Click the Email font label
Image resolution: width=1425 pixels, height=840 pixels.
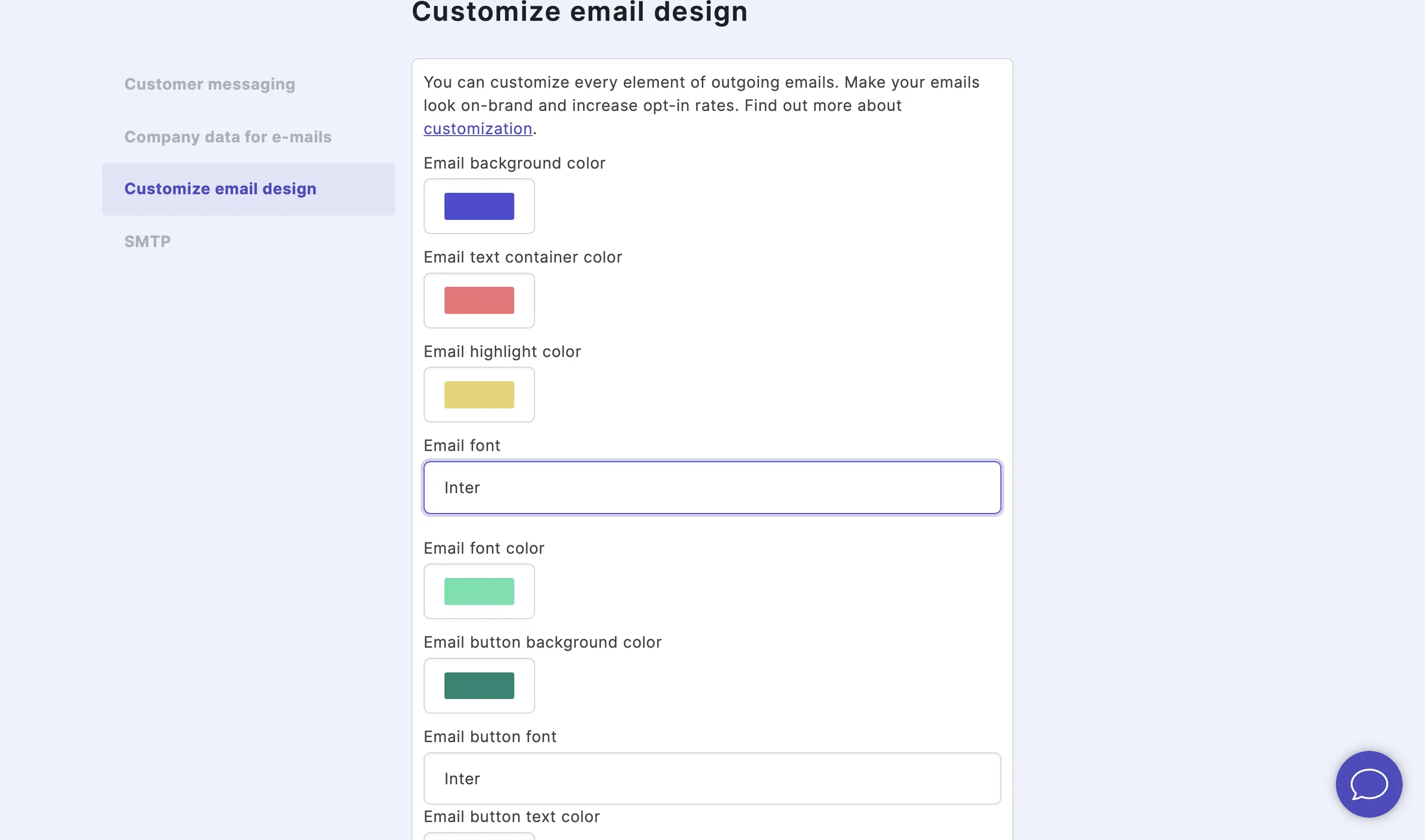pos(462,446)
